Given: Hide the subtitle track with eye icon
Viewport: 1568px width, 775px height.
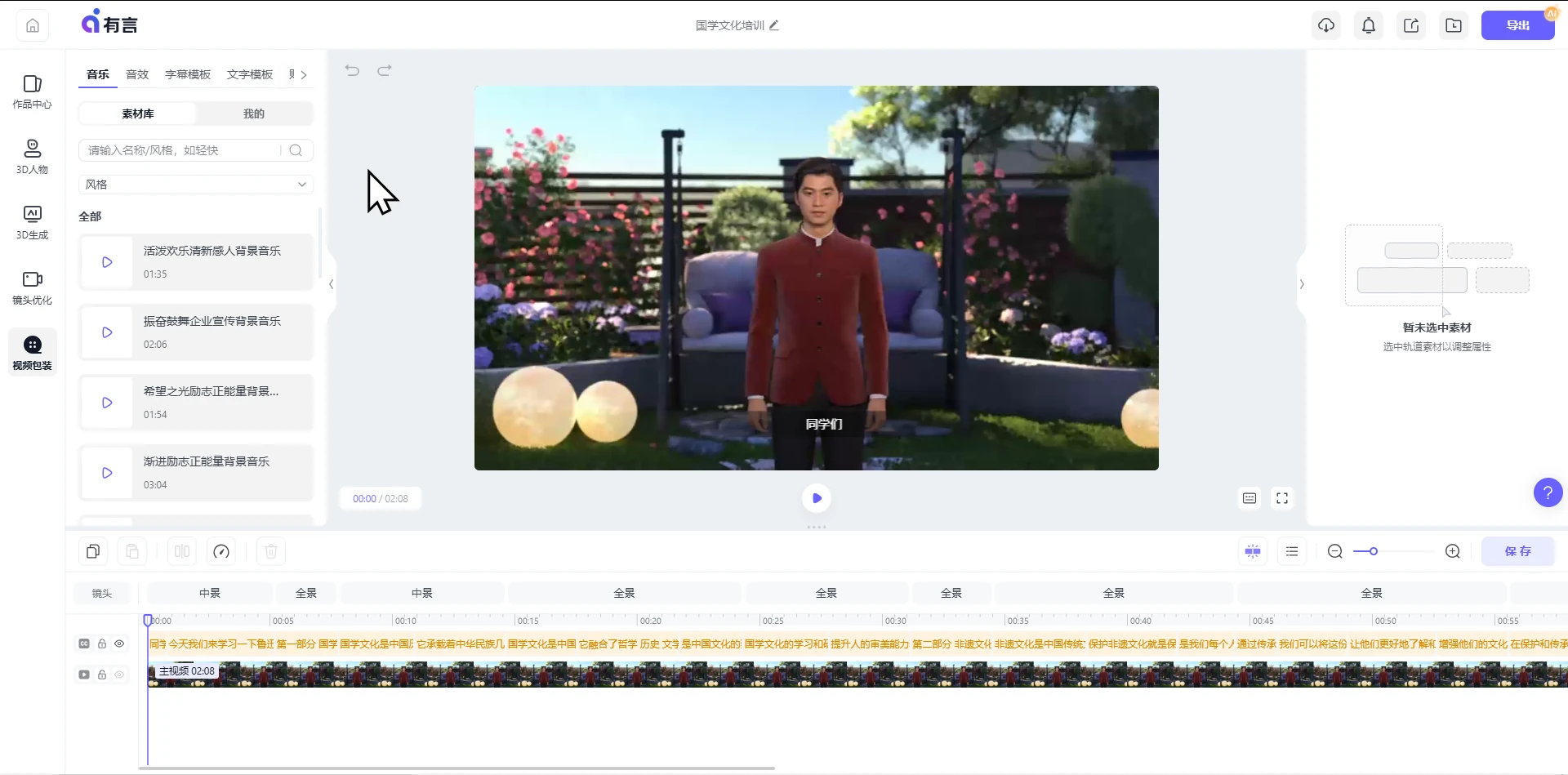Looking at the screenshot, I should coord(119,644).
